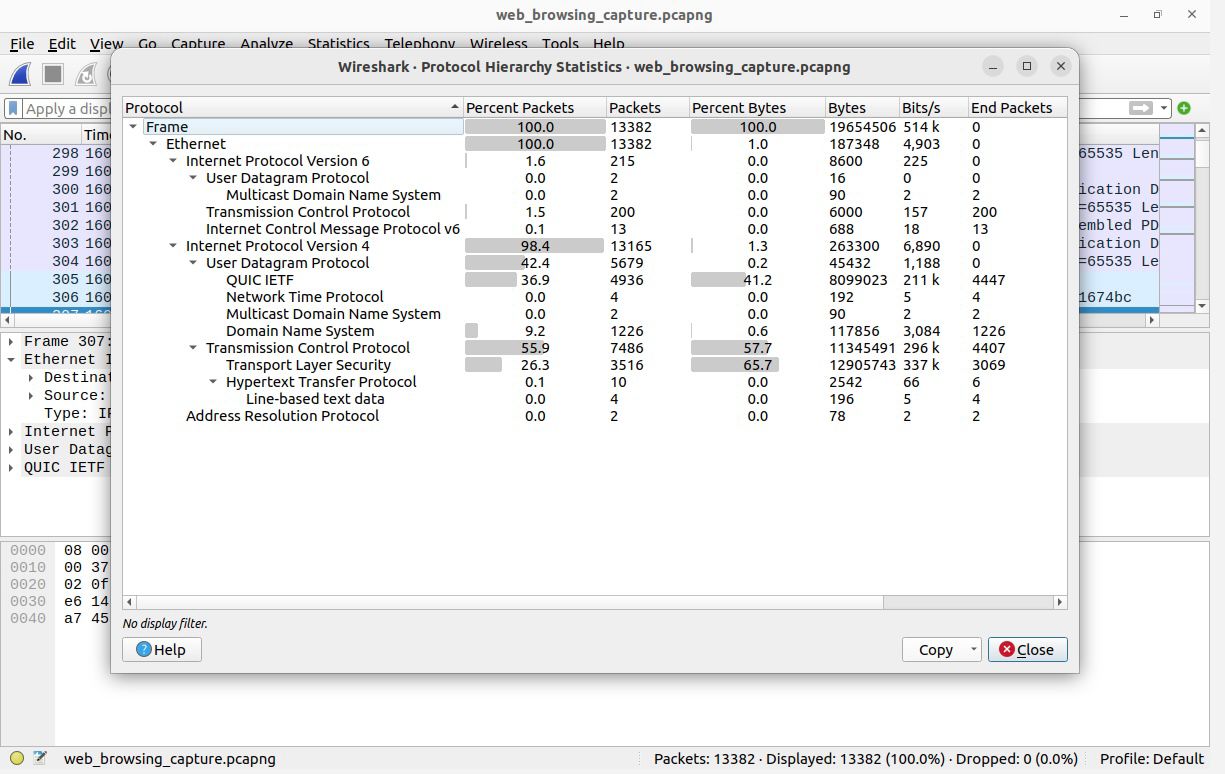Sort by End Packets column header
The height and width of the screenshot is (774, 1225).
(1017, 107)
